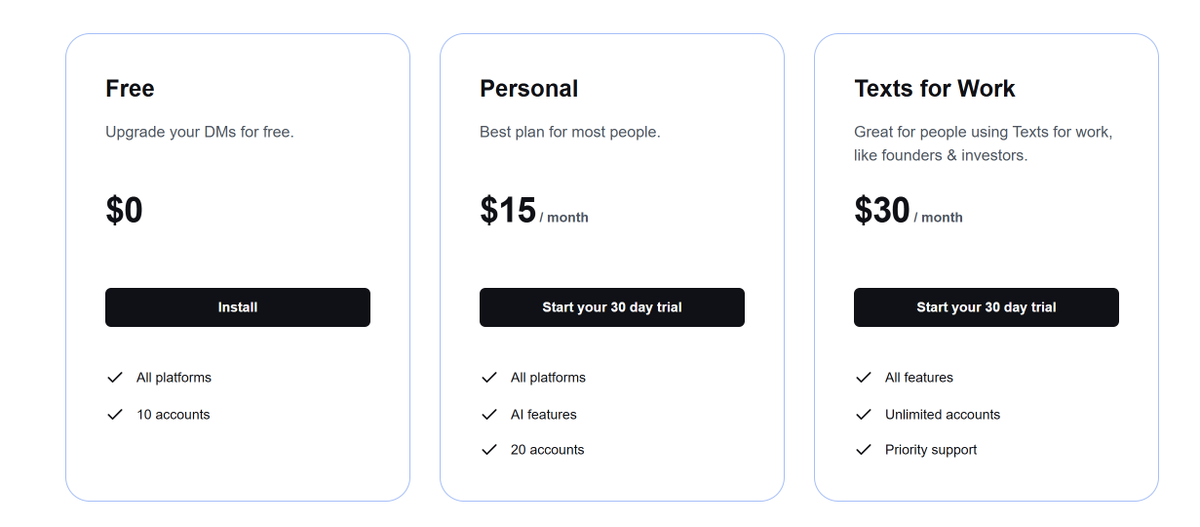This screenshot has height=527, width=1200.
Task: Start the 30 day trial for Texts for Work
Action: pyautogui.click(x=986, y=307)
